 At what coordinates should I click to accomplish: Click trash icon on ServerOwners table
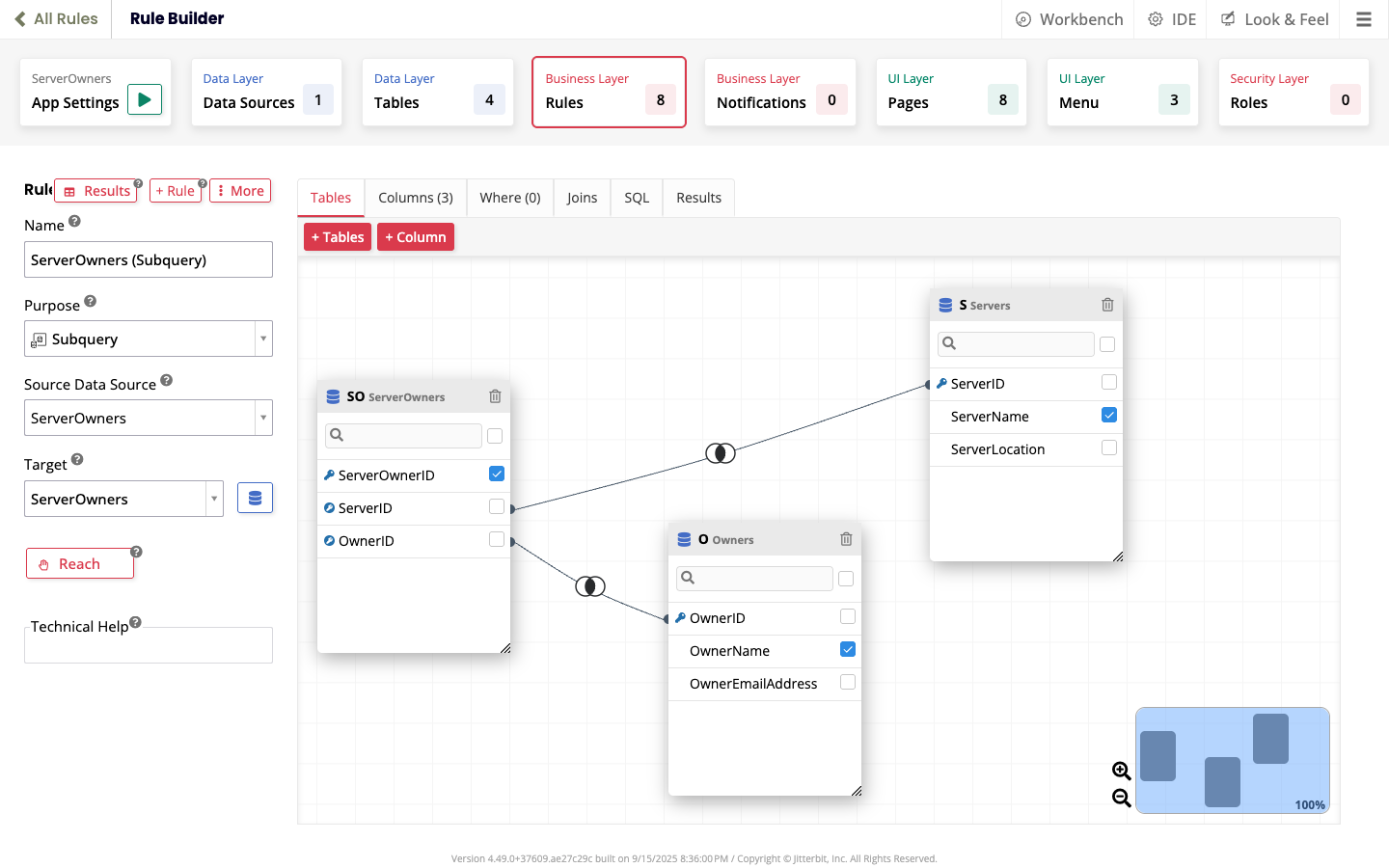[495, 396]
